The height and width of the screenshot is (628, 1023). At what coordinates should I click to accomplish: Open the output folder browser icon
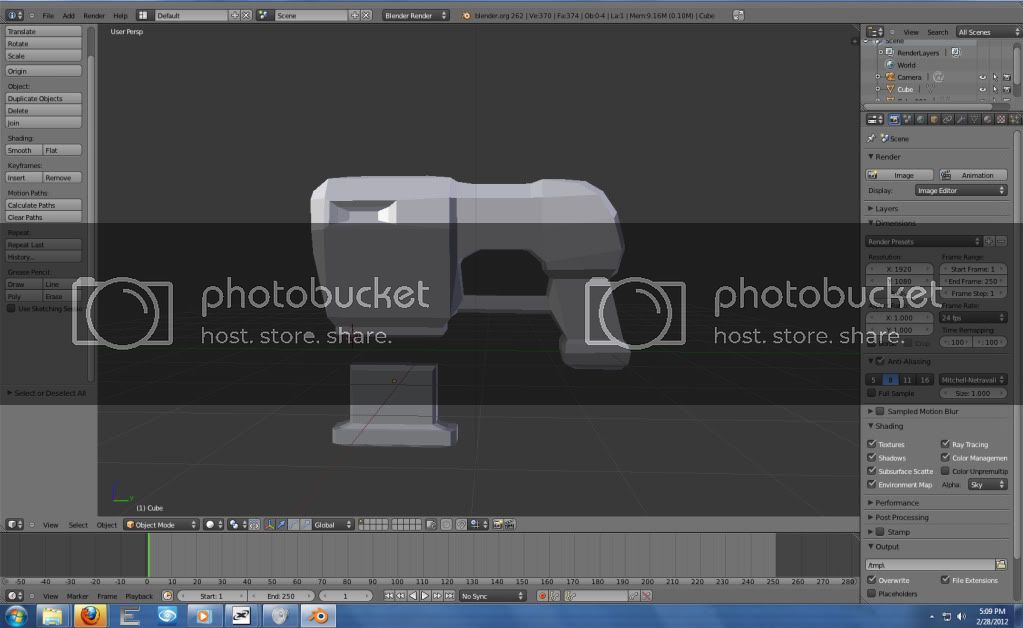point(1001,565)
